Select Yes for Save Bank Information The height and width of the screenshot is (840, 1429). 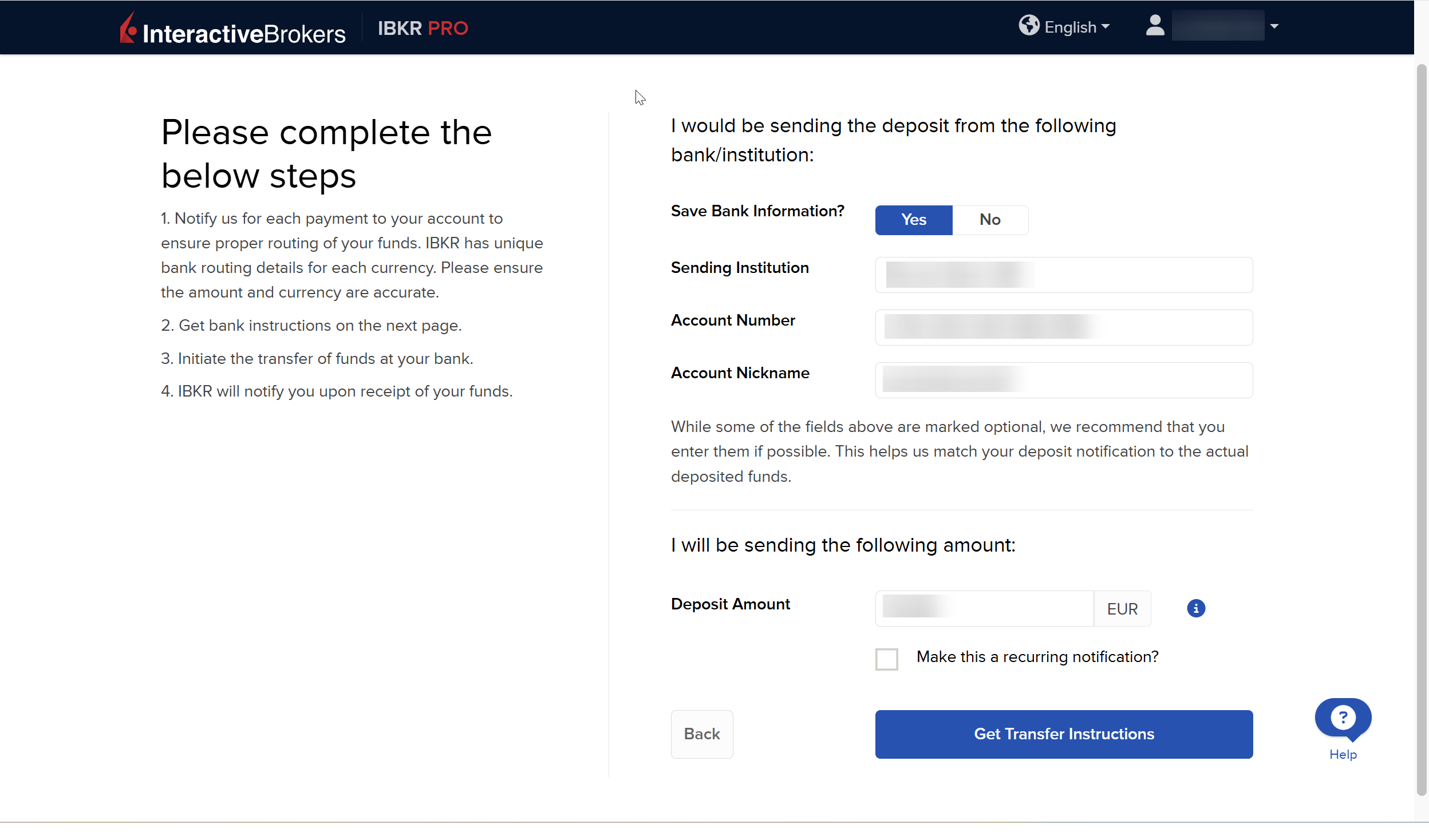913,220
